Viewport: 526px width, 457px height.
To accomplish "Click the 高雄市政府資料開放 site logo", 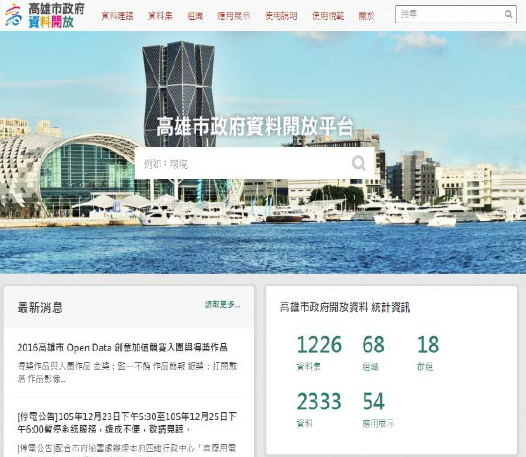I will click(45, 15).
